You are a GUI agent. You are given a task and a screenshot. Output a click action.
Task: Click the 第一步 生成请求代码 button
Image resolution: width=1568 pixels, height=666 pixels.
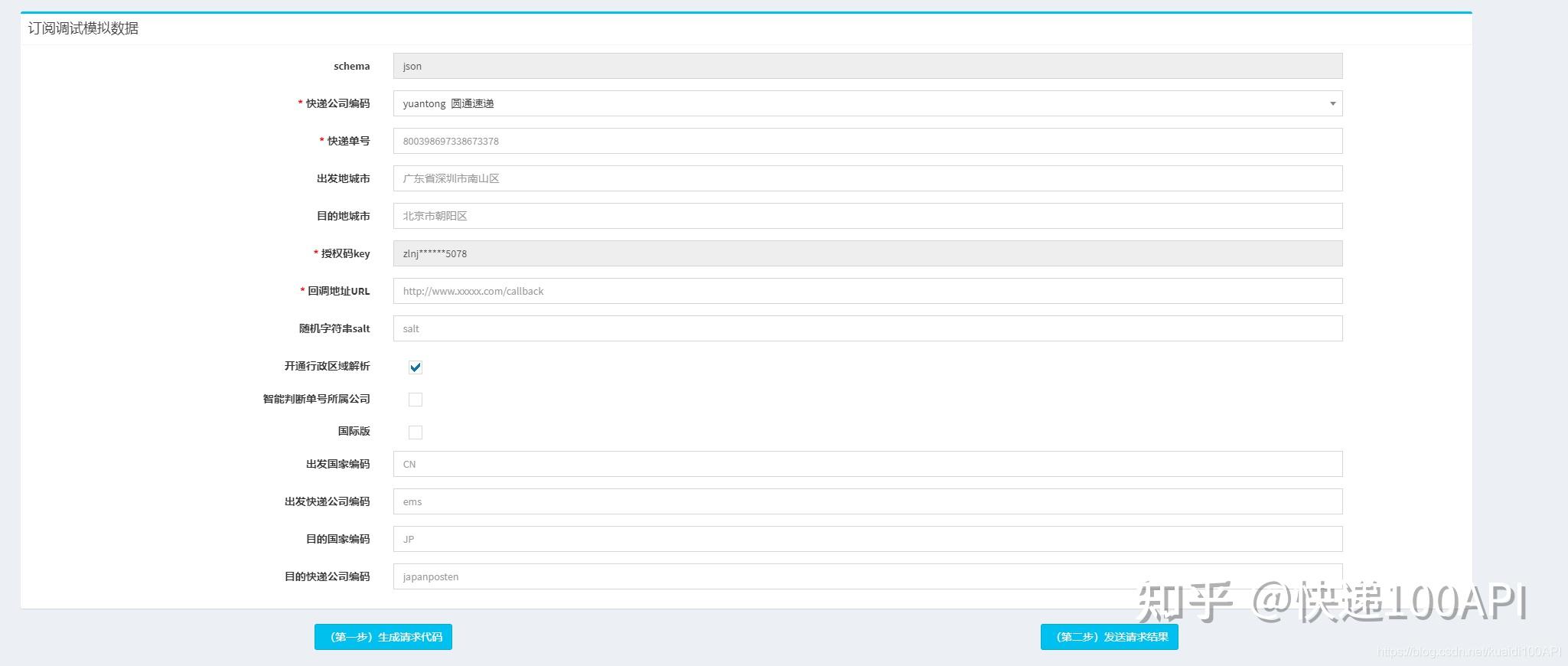coord(383,637)
